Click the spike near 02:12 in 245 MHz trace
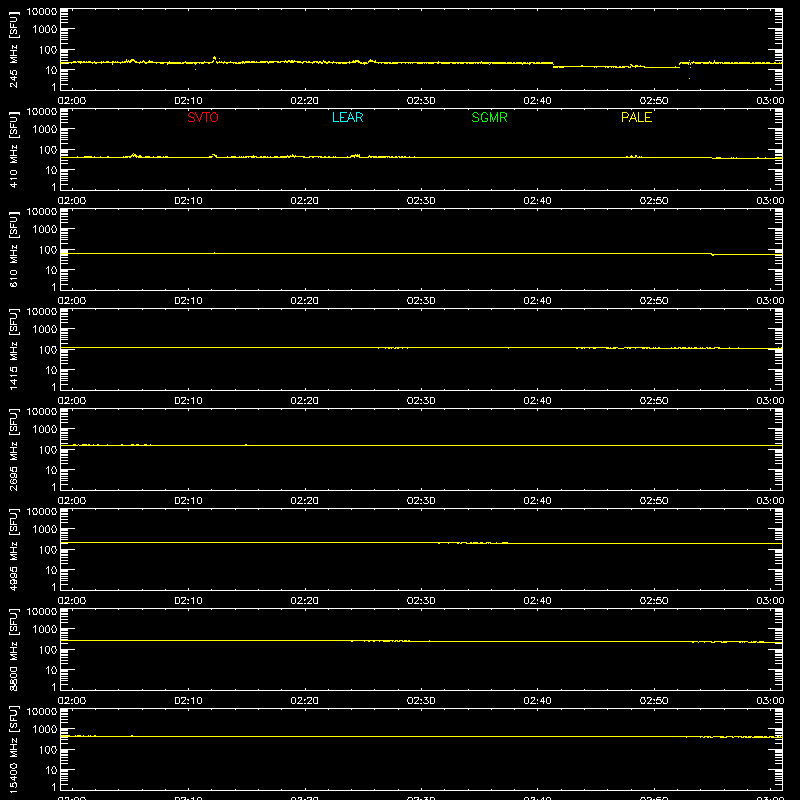The image size is (800, 800). (x=214, y=59)
